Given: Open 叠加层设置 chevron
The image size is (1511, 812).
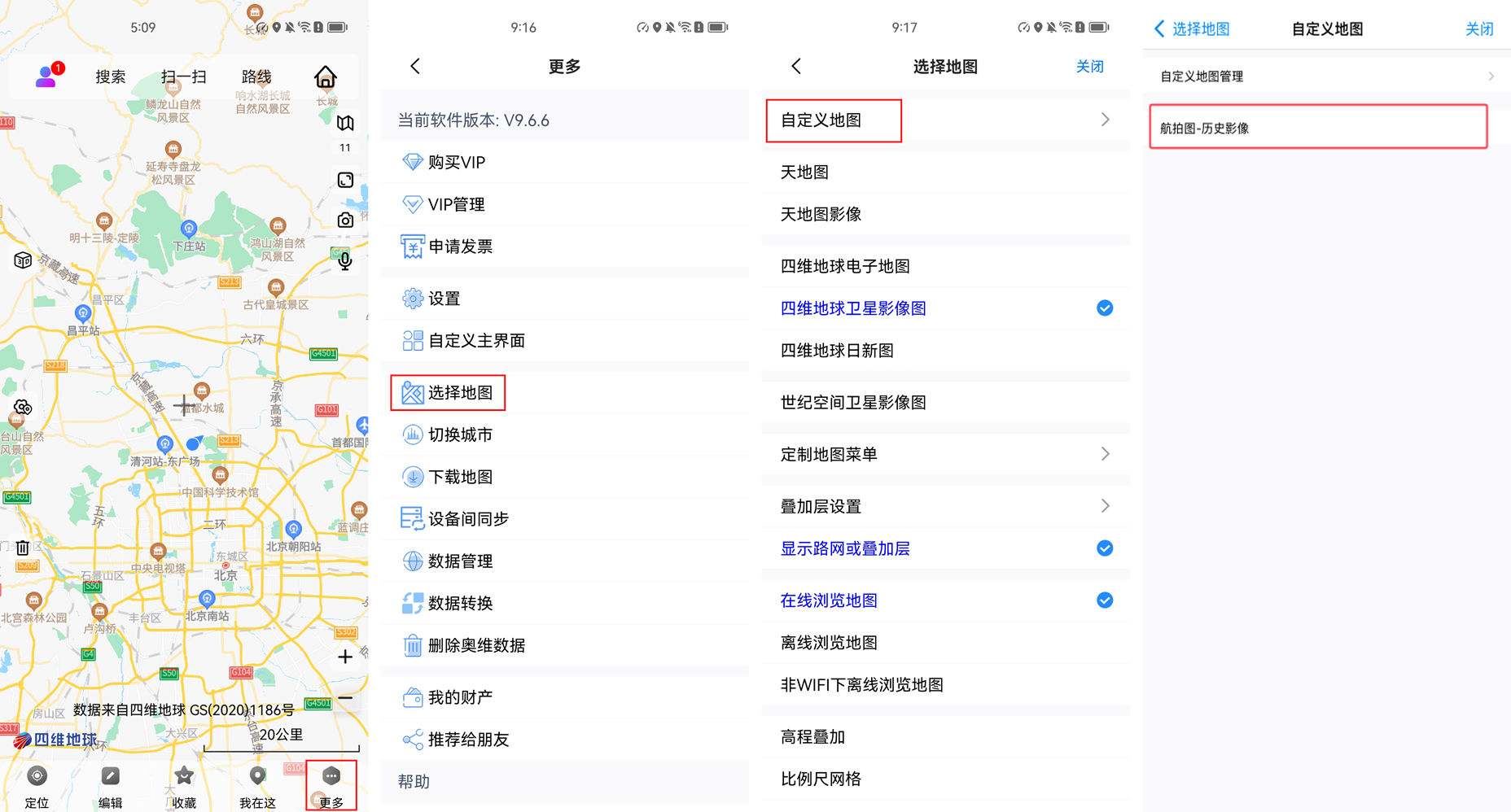Looking at the screenshot, I should [x=1104, y=506].
